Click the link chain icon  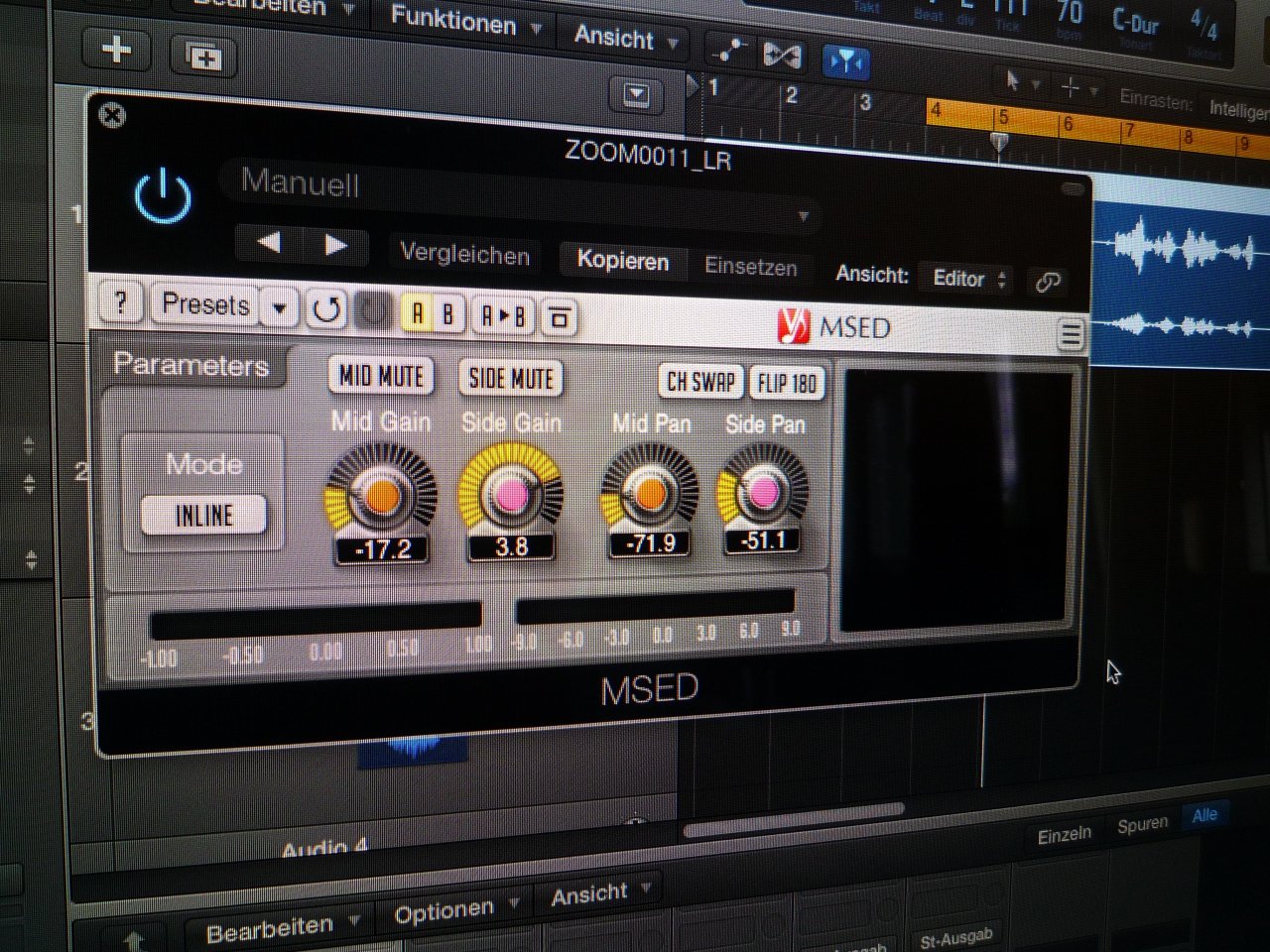[1048, 283]
